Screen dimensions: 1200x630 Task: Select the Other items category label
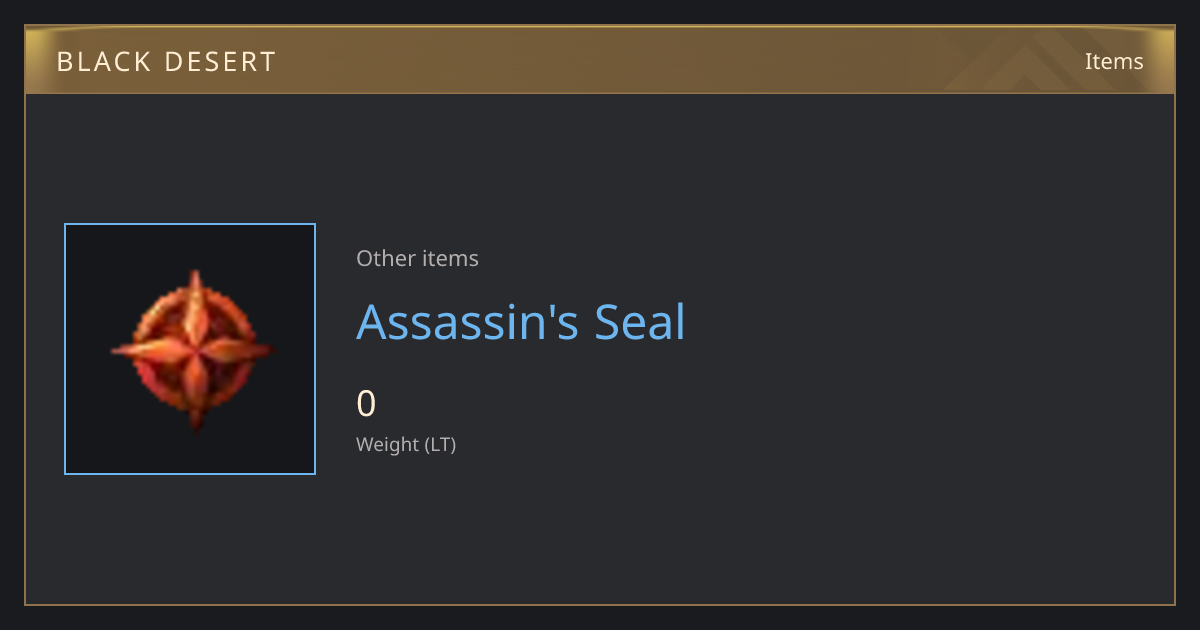pyautogui.click(x=417, y=258)
